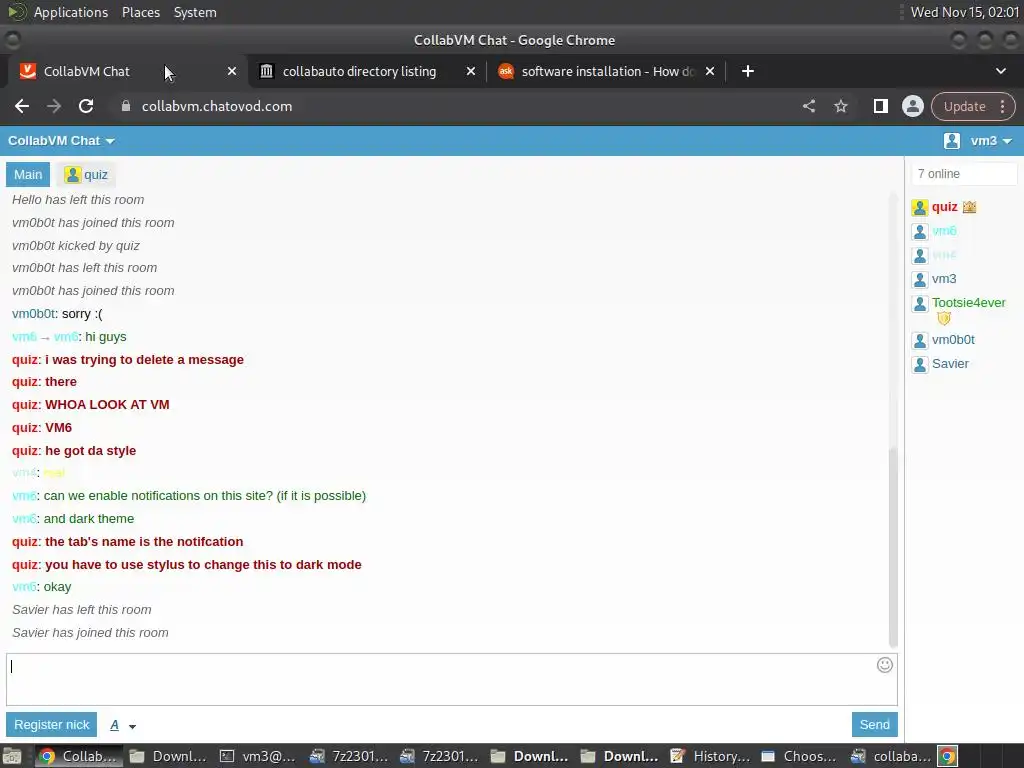Bookmark this page with star icon
The width and height of the screenshot is (1024, 768).
pos(840,106)
